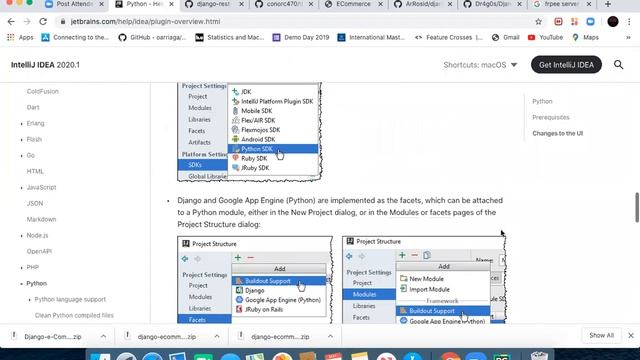640x360 pixels.
Task: Open Dart sidebar entry
Action: point(33,107)
